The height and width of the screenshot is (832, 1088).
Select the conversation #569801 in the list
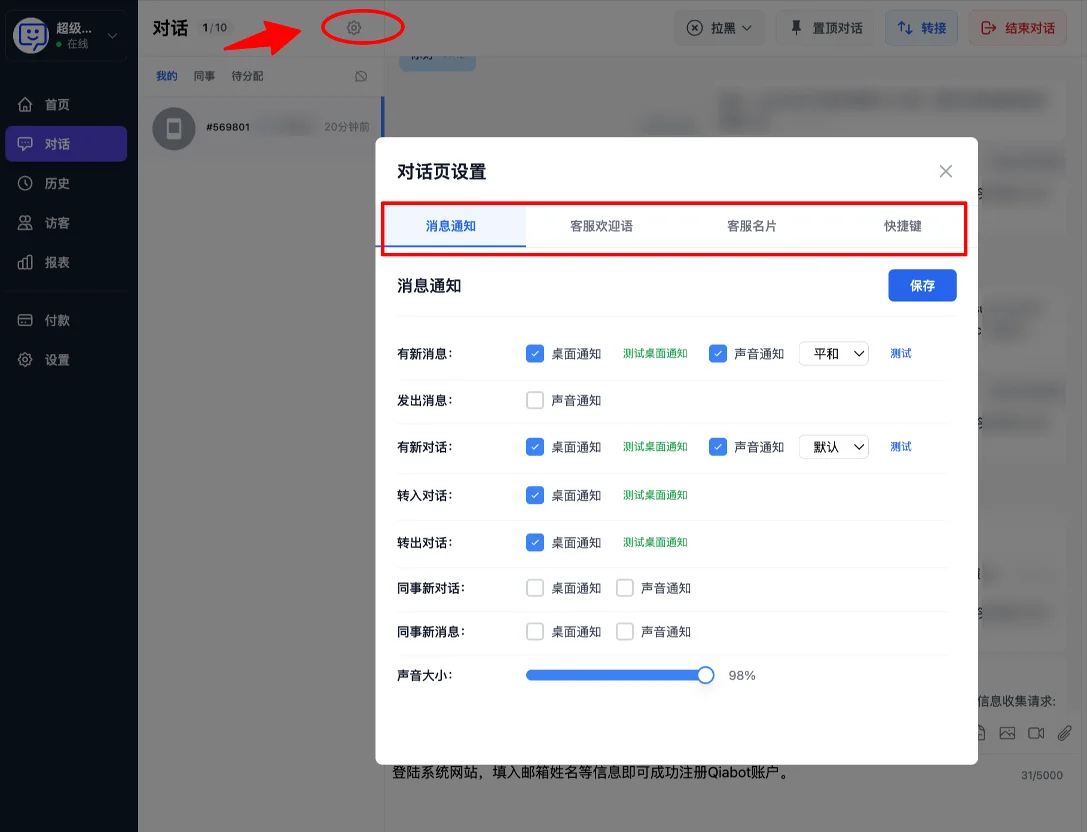(262, 128)
